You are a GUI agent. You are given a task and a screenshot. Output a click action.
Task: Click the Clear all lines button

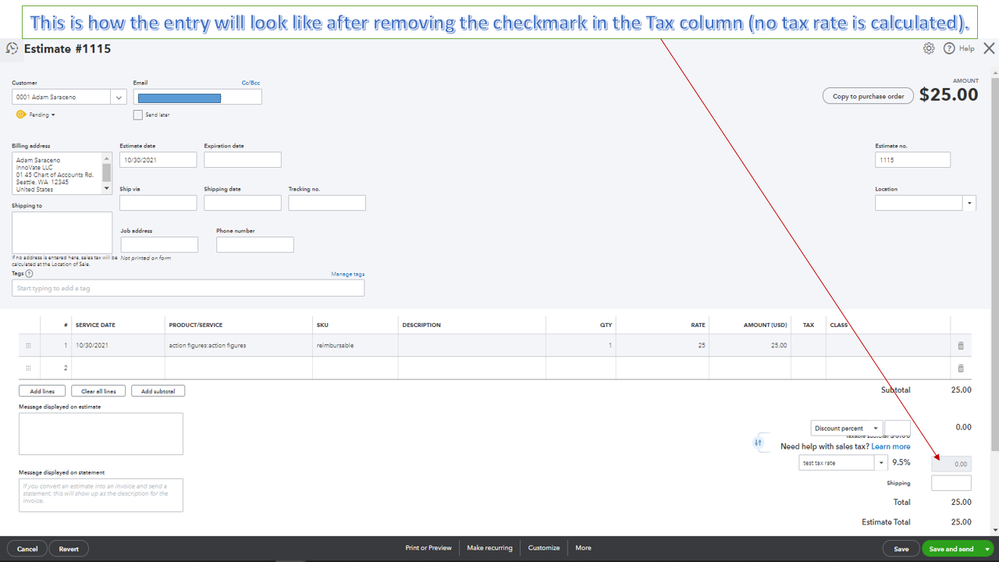coord(98,391)
